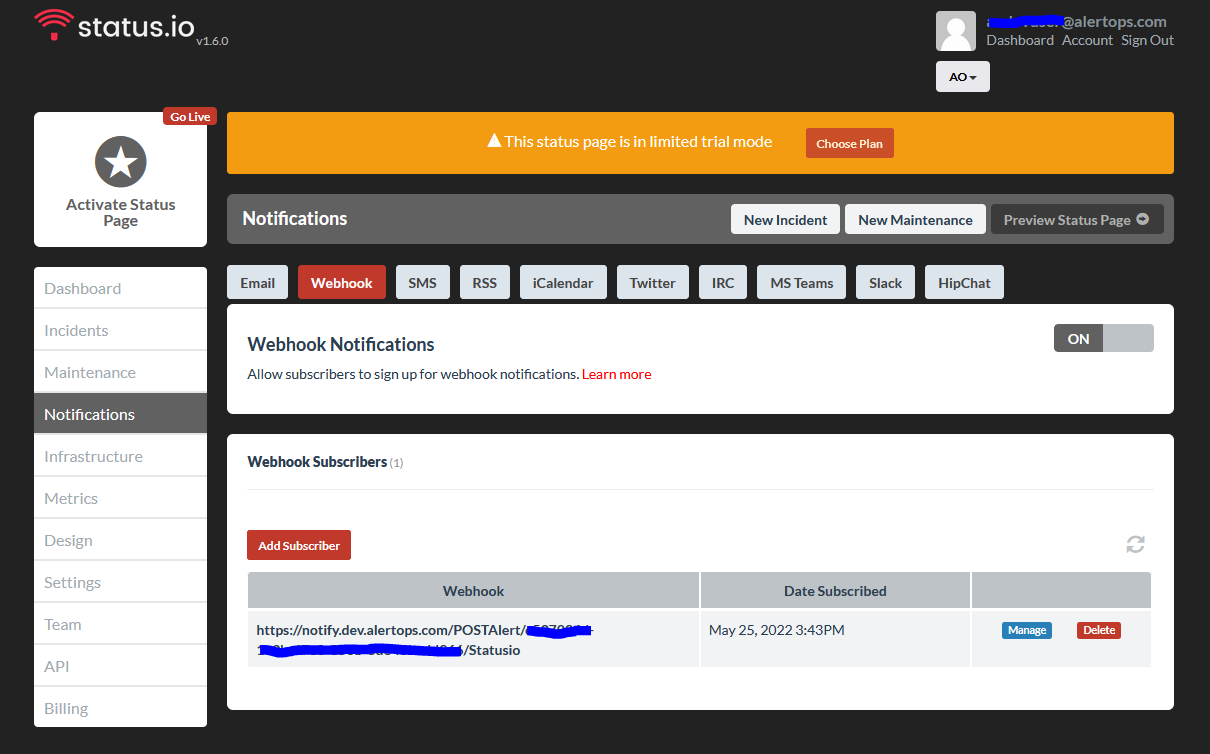Click the Learn more link
1210x754 pixels.
tap(616, 374)
